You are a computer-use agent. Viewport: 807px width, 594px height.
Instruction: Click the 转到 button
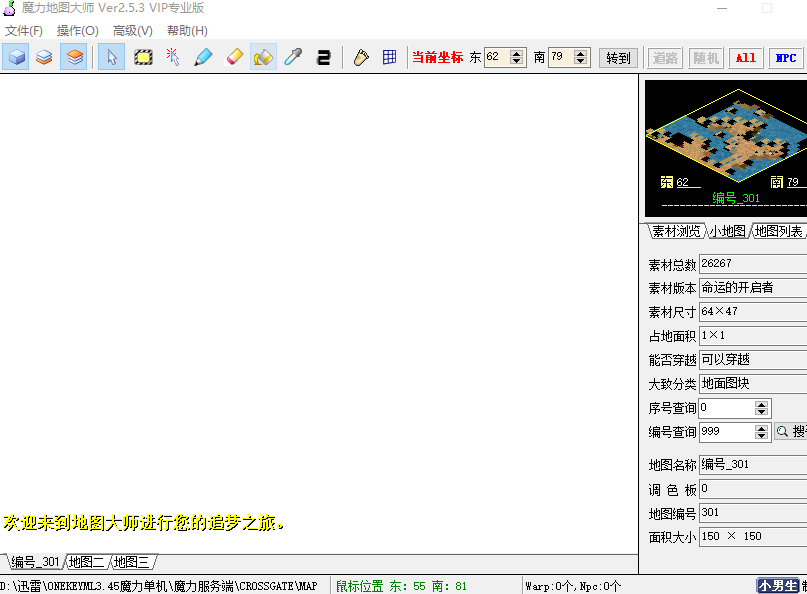tap(618, 58)
